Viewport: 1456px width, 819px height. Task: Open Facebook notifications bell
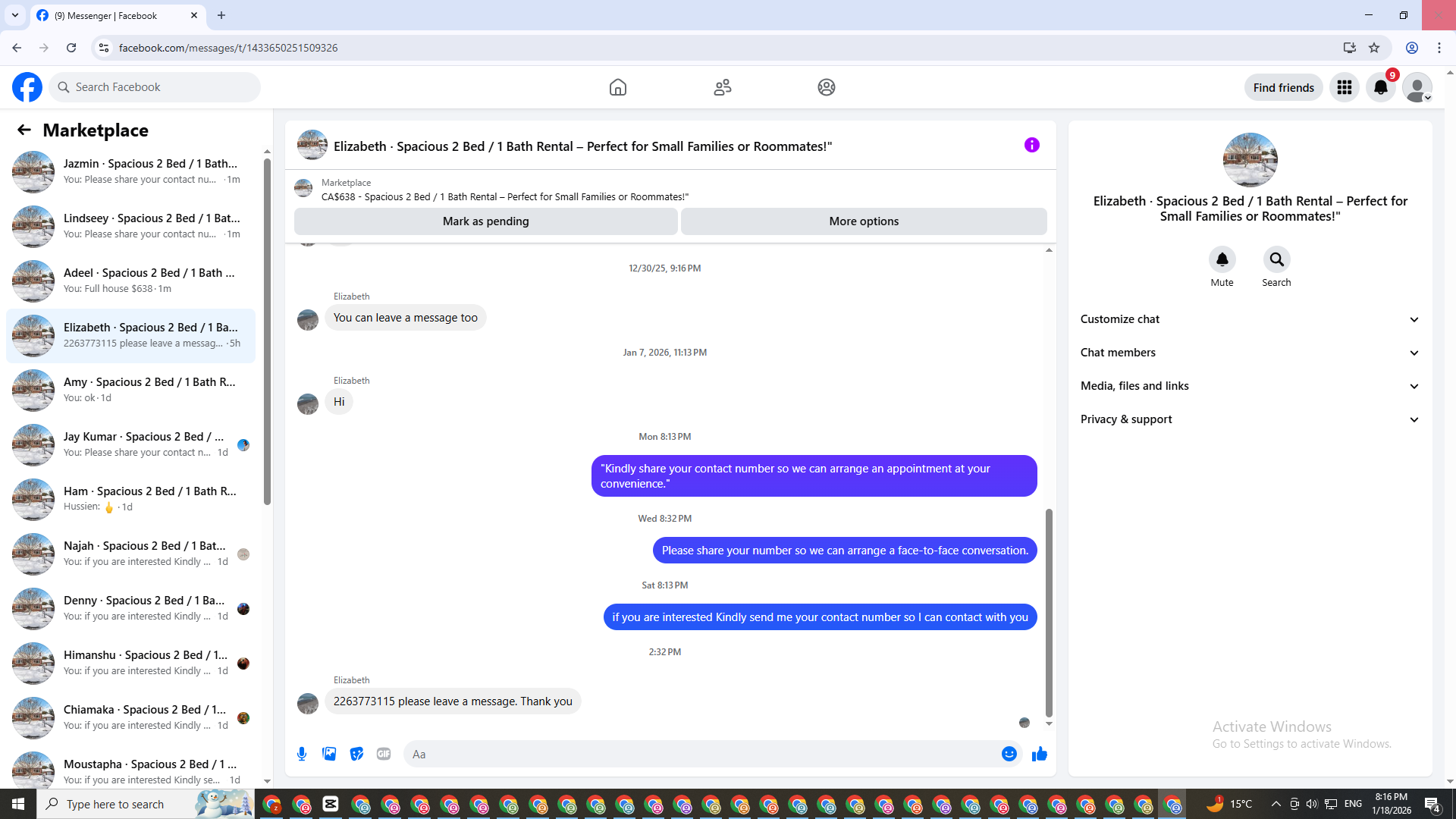(1381, 87)
